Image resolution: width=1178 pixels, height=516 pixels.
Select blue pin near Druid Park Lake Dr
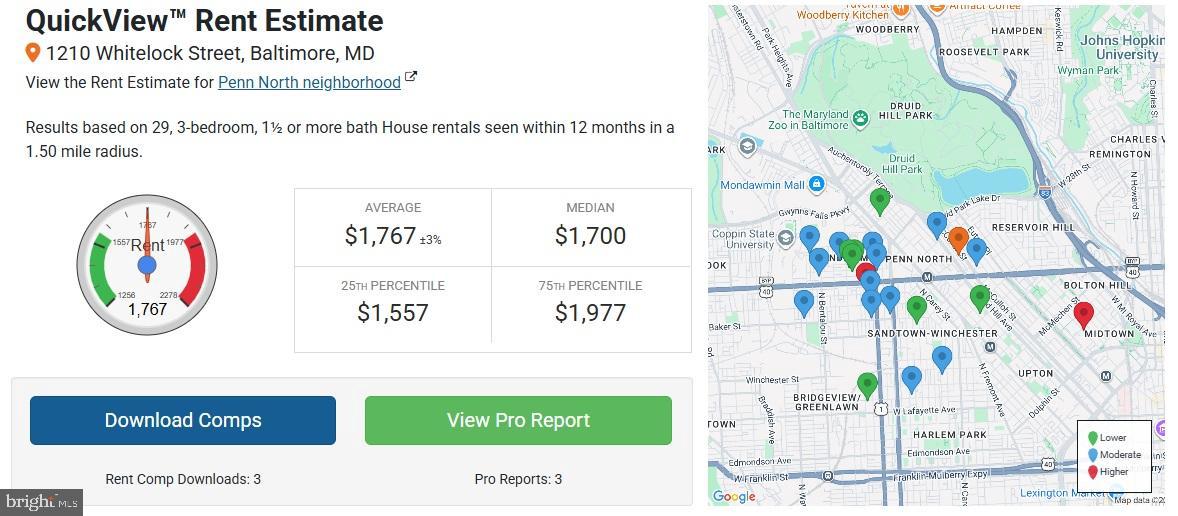936,224
